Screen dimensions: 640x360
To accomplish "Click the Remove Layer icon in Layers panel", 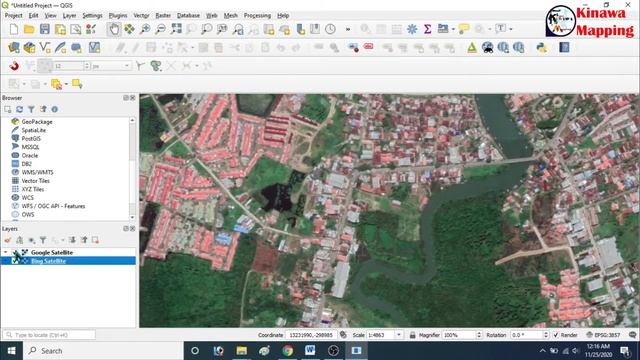I will tap(95, 240).
